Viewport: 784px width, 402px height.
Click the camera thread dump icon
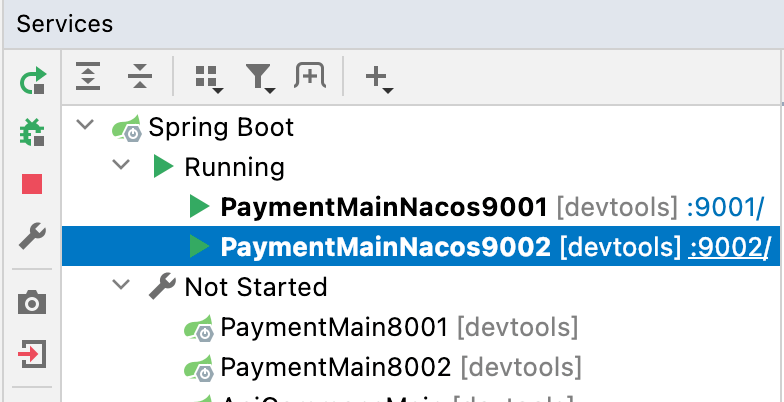[32, 303]
